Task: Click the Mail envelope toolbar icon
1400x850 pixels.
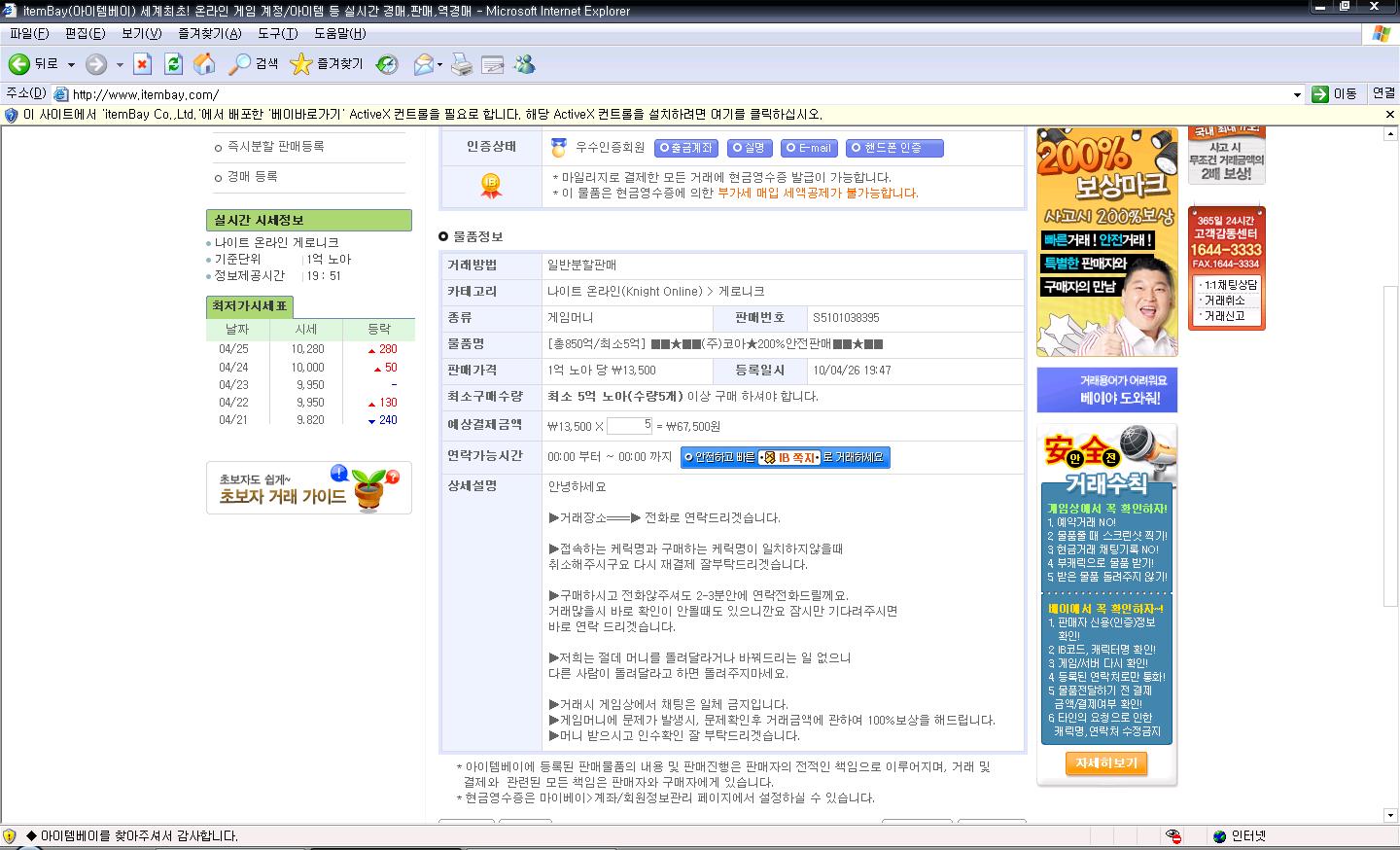Action: [x=423, y=64]
